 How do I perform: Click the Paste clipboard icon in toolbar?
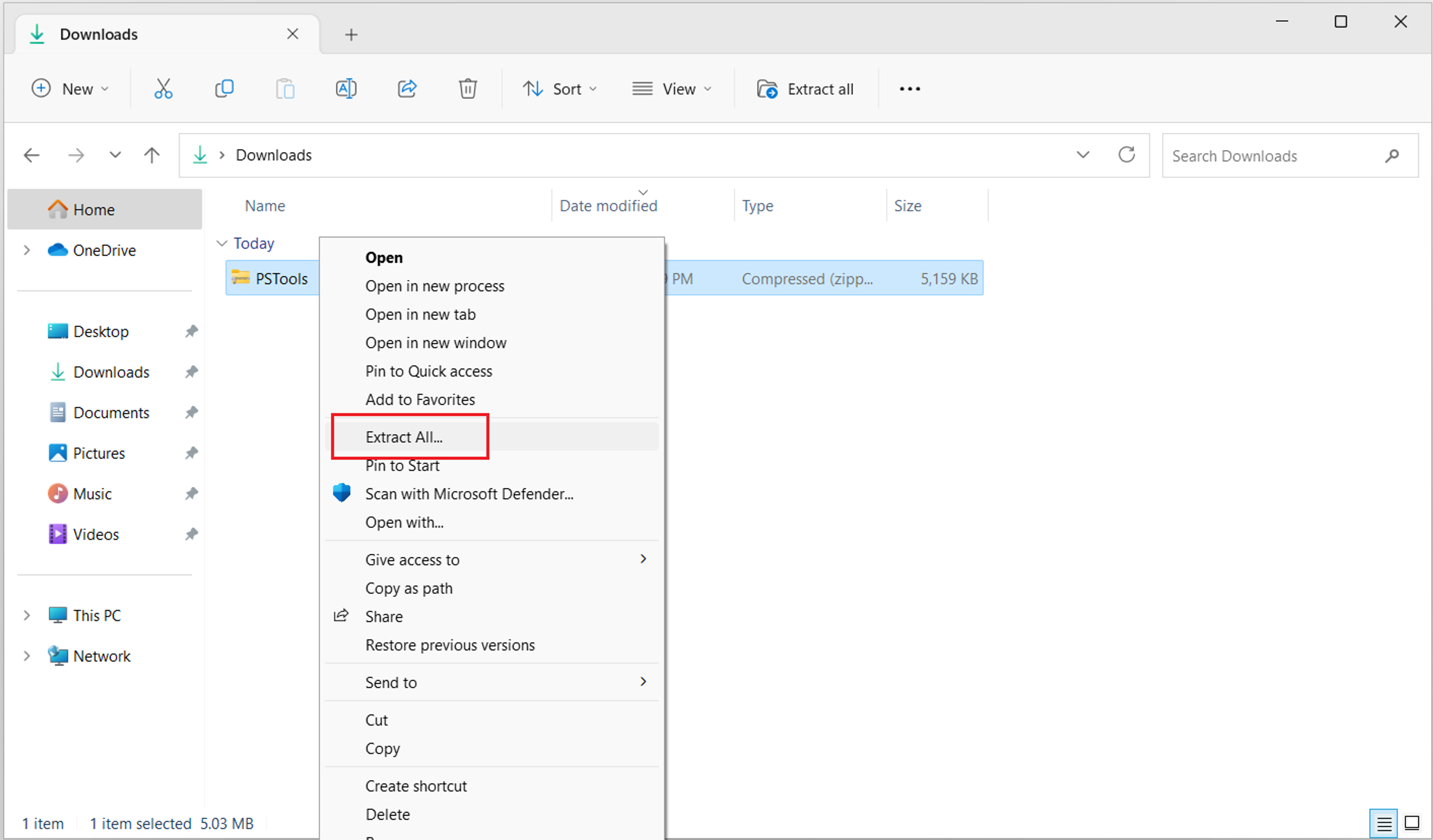[x=285, y=89]
